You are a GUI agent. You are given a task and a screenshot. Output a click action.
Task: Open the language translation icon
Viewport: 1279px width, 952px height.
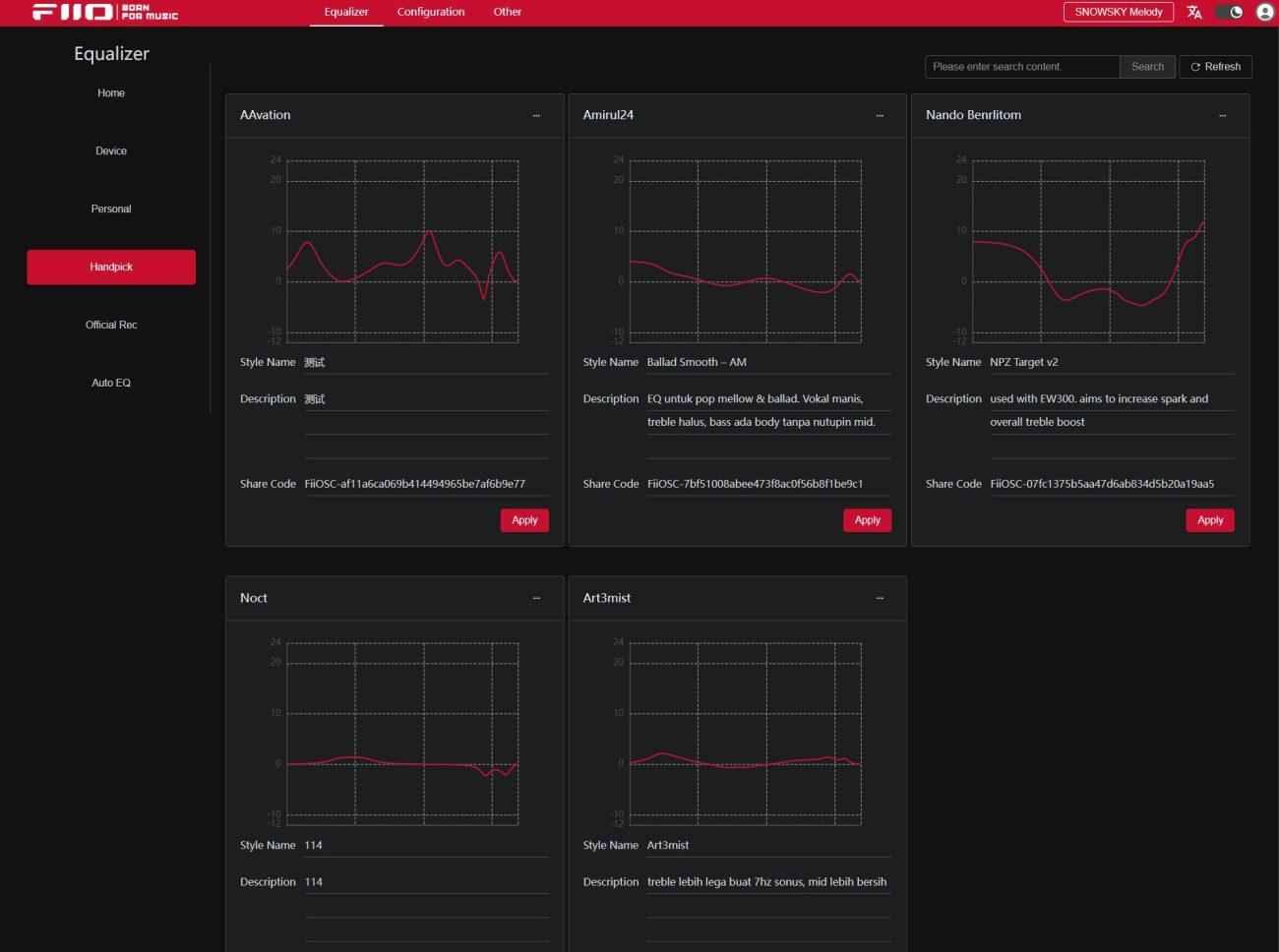[x=1194, y=12]
